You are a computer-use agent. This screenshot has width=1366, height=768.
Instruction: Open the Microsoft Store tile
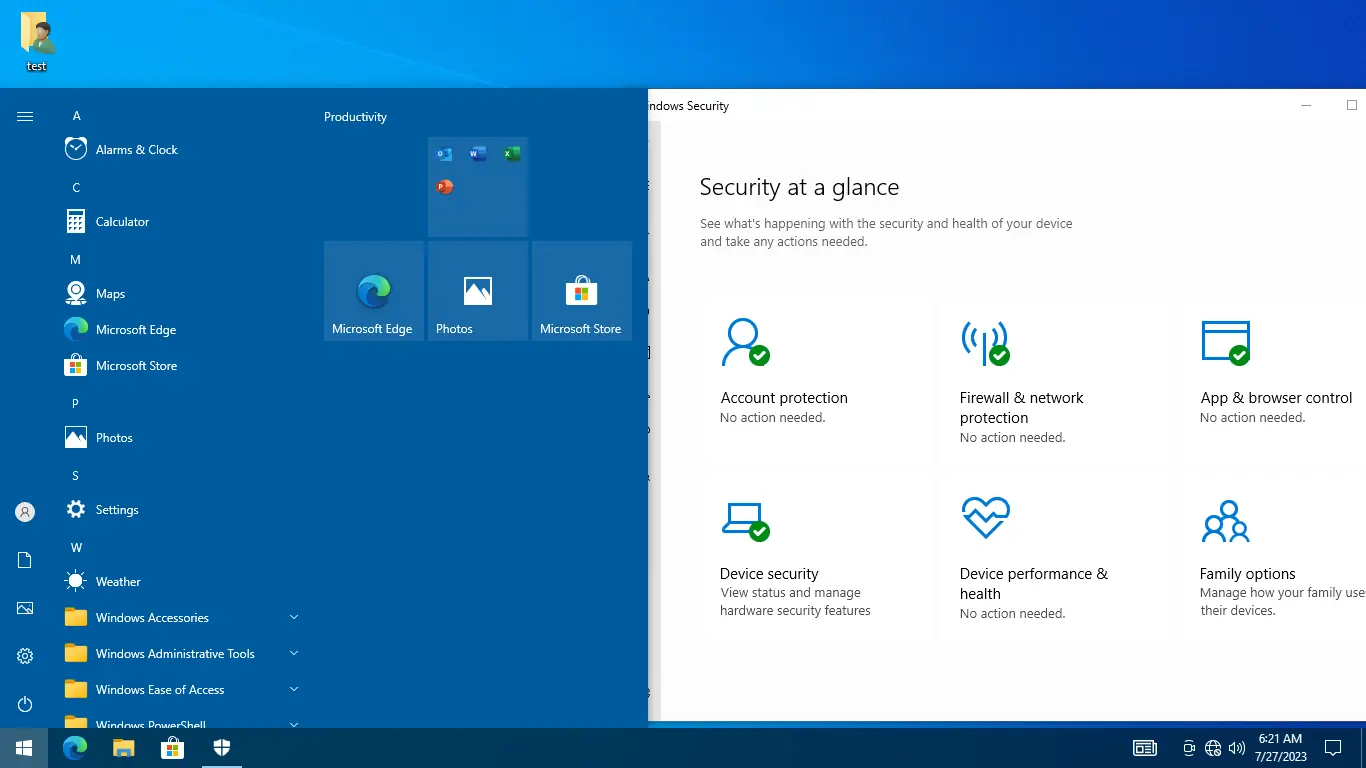click(x=581, y=291)
